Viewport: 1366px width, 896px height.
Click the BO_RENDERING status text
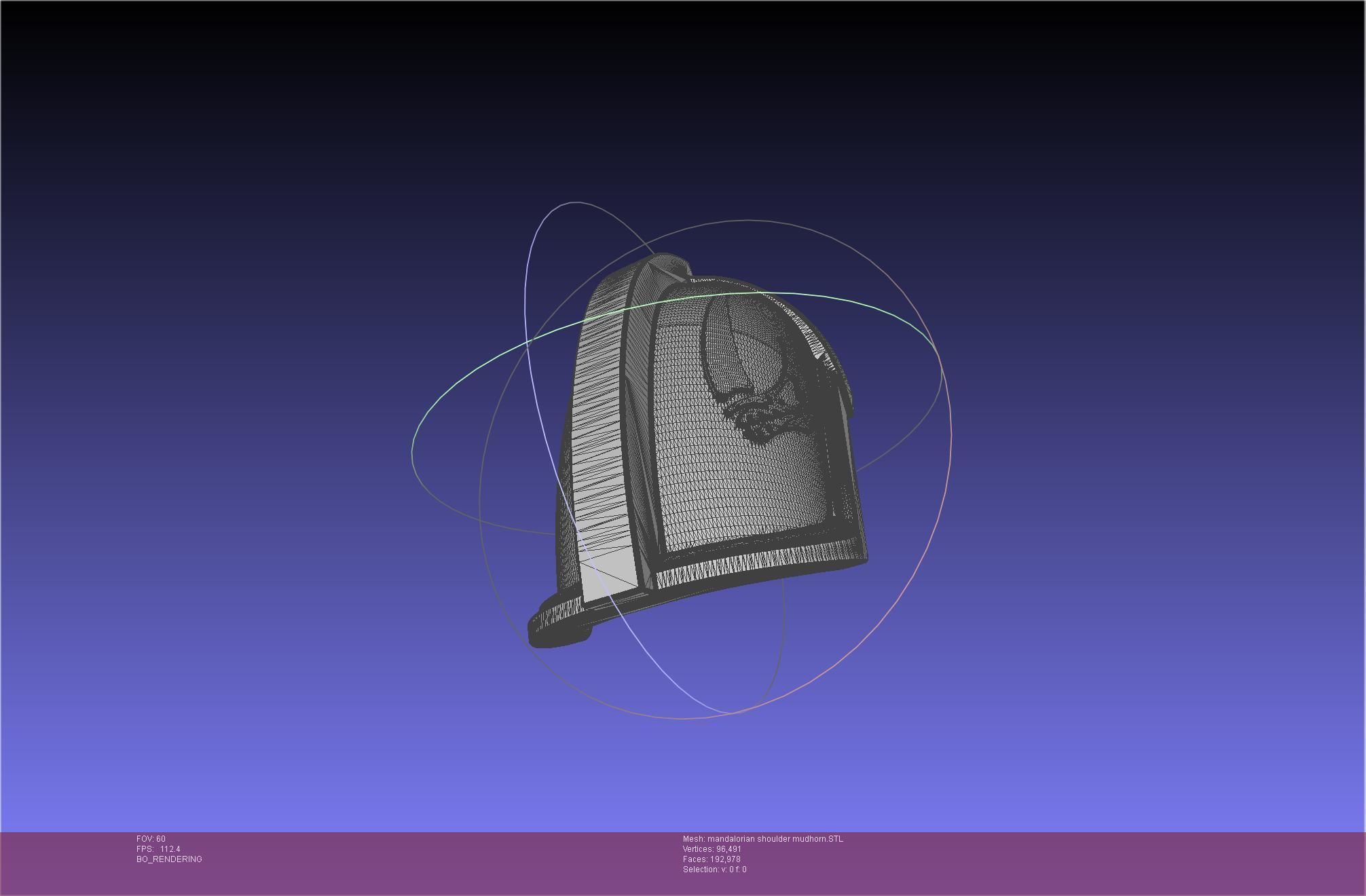point(169,859)
